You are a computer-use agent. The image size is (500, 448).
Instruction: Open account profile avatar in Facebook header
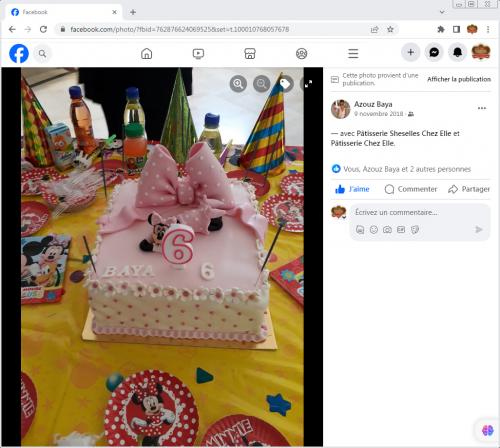[x=481, y=52]
